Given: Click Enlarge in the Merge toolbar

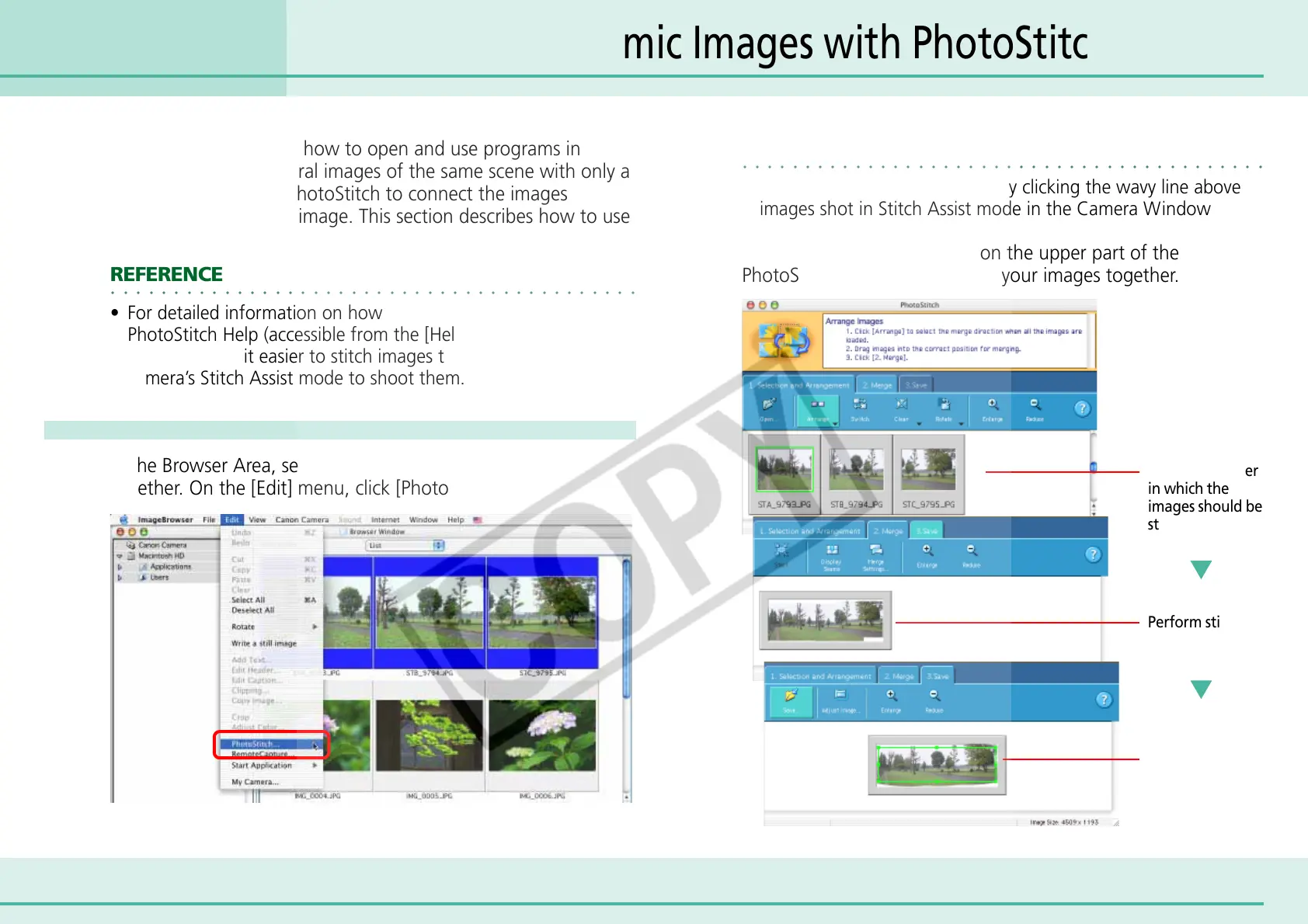Looking at the screenshot, I should coord(927,555).
